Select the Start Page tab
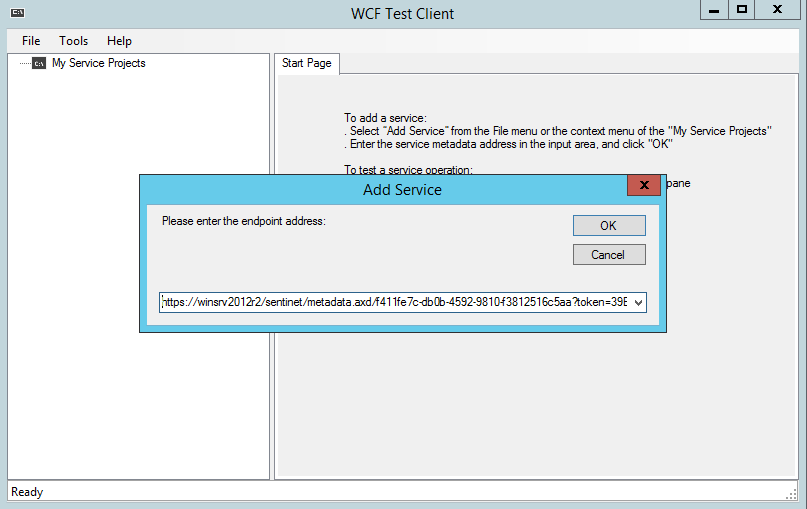This screenshot has height=509, width=807. click(307, 63)
